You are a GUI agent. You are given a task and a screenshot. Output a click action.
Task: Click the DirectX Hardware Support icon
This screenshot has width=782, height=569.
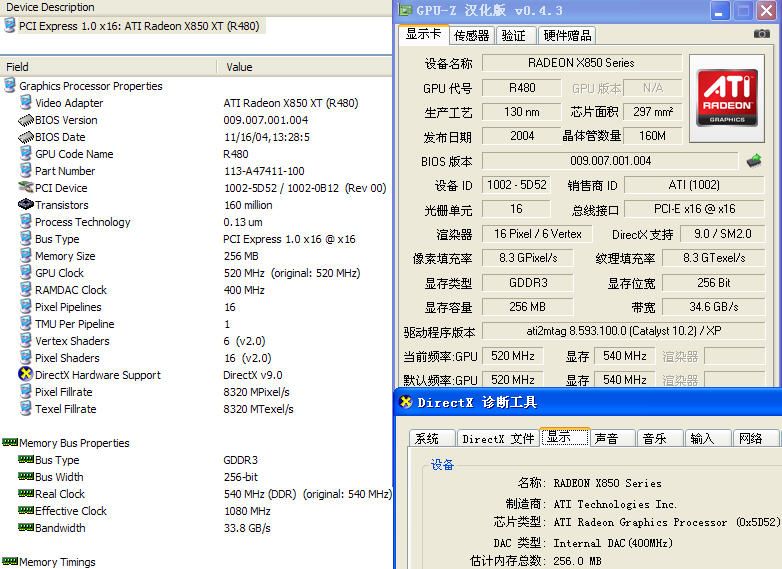pos(25,374)
